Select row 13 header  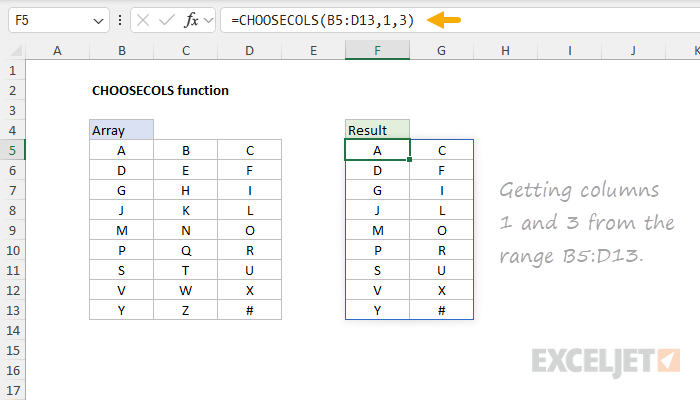point(12,310)
